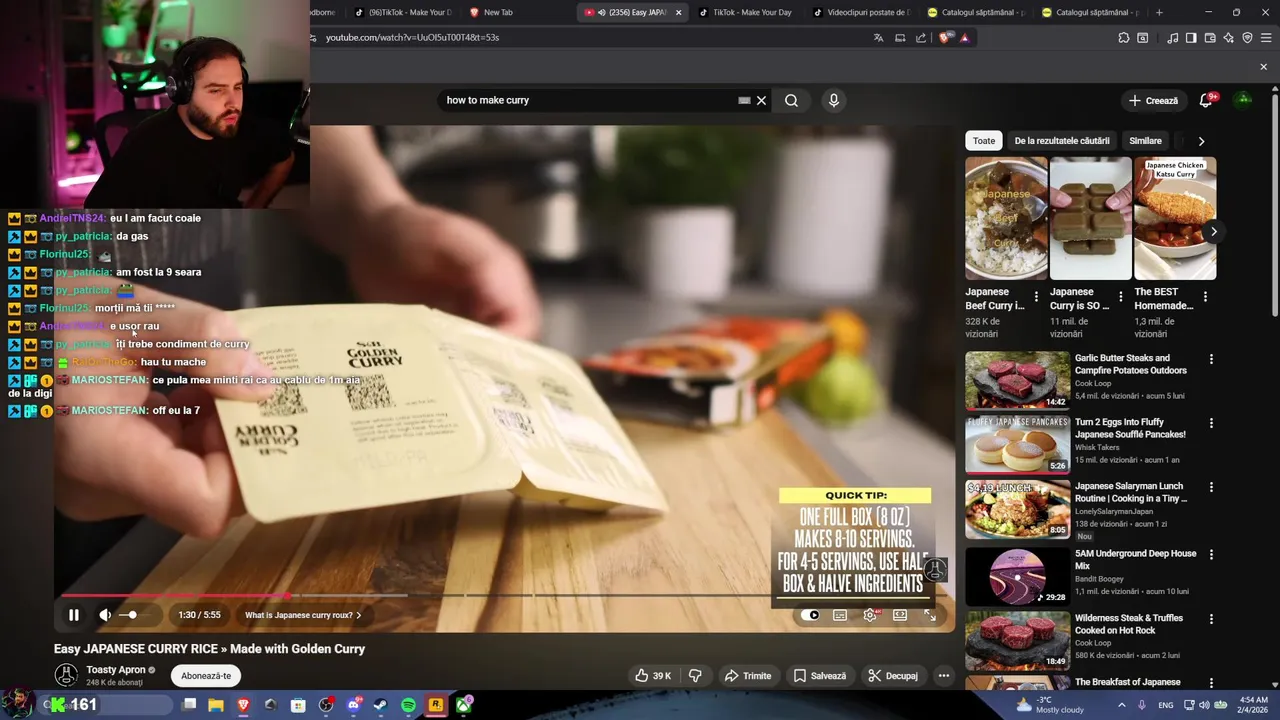Click the Decupaj clip button

[893, 676]
